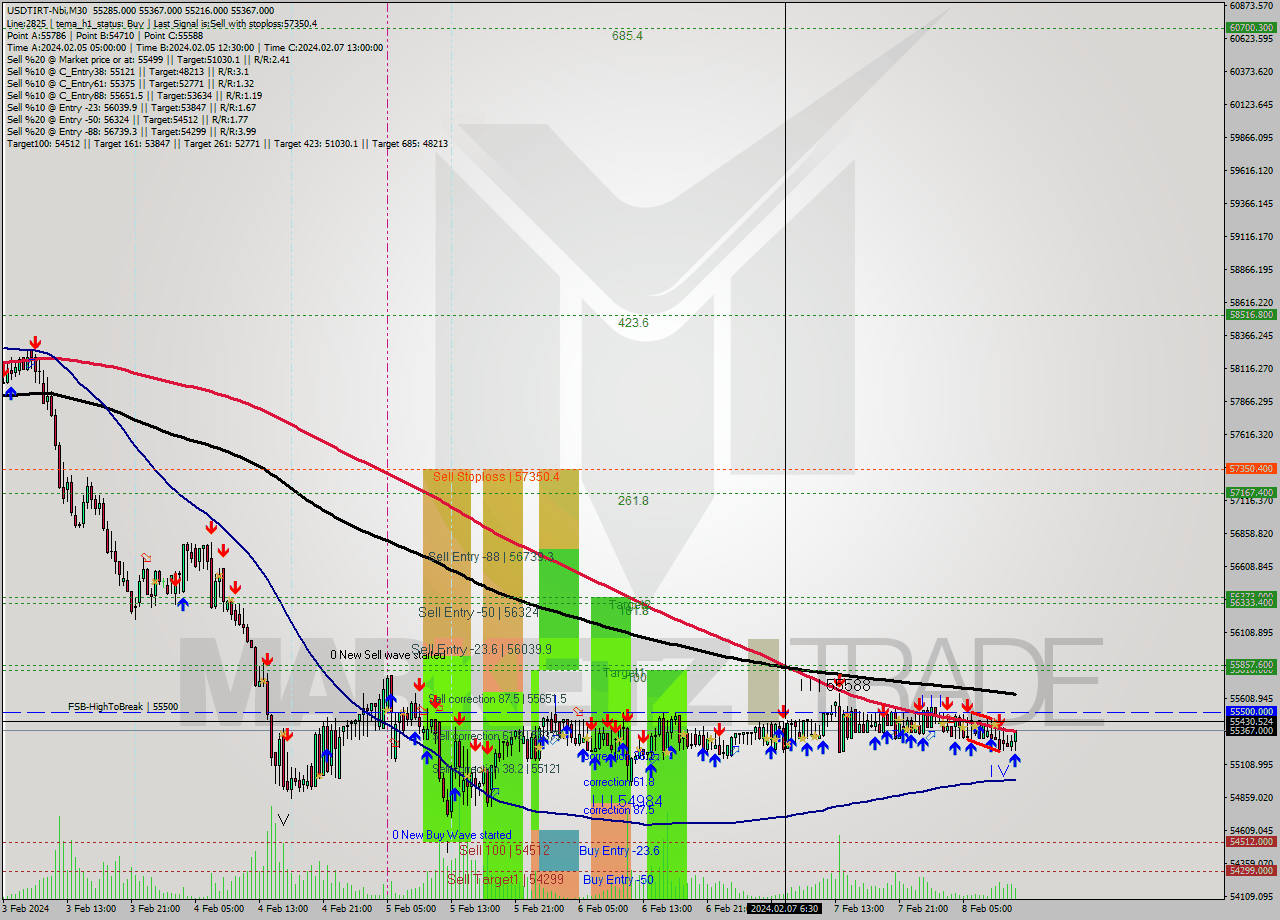The height and width of the screenshot is (920, 1280).
Task: Click the 261.8 Fibonacci level label
Action: point(633,501)
